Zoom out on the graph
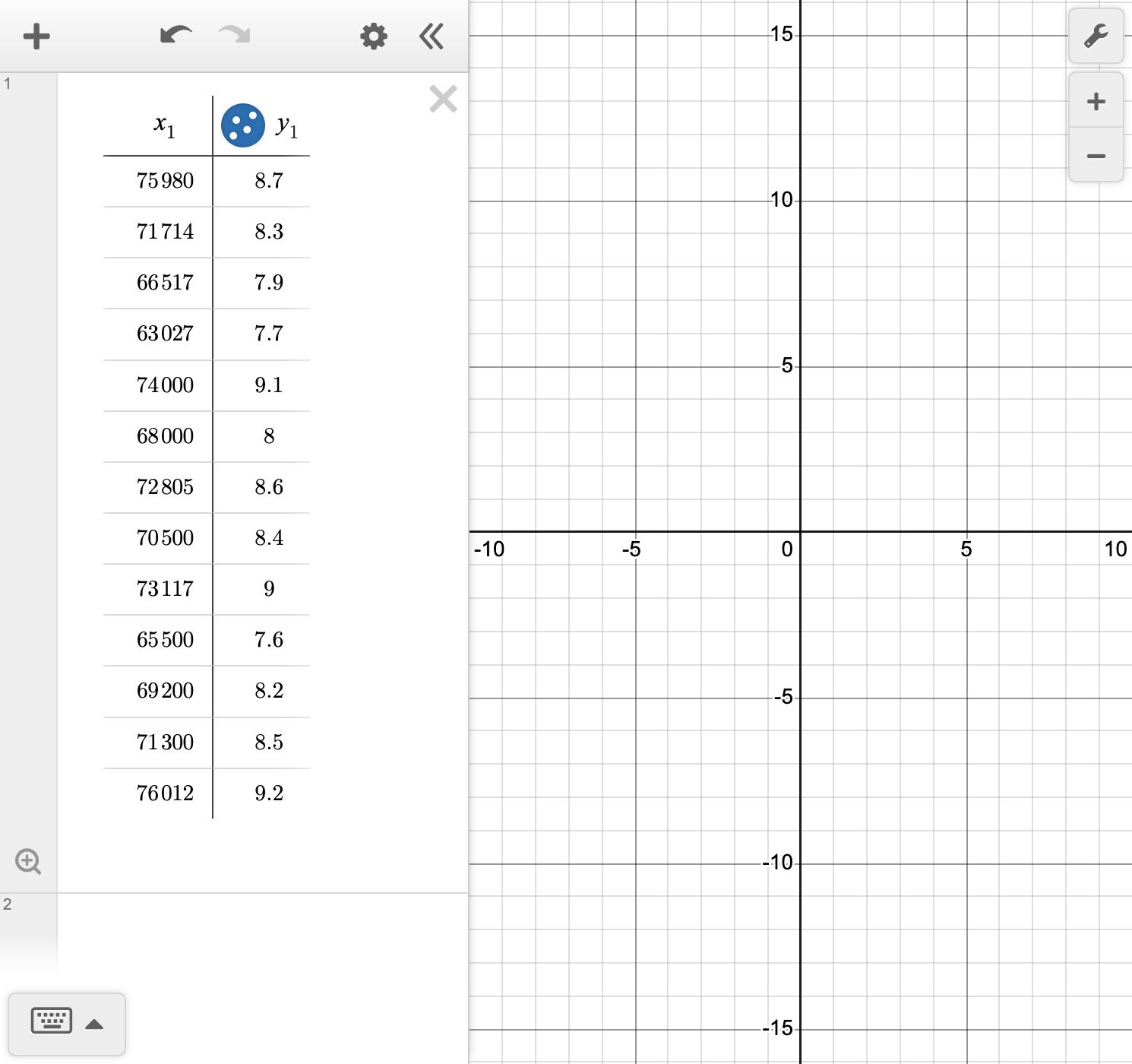1132x1064 pixels. [1095, 156]
